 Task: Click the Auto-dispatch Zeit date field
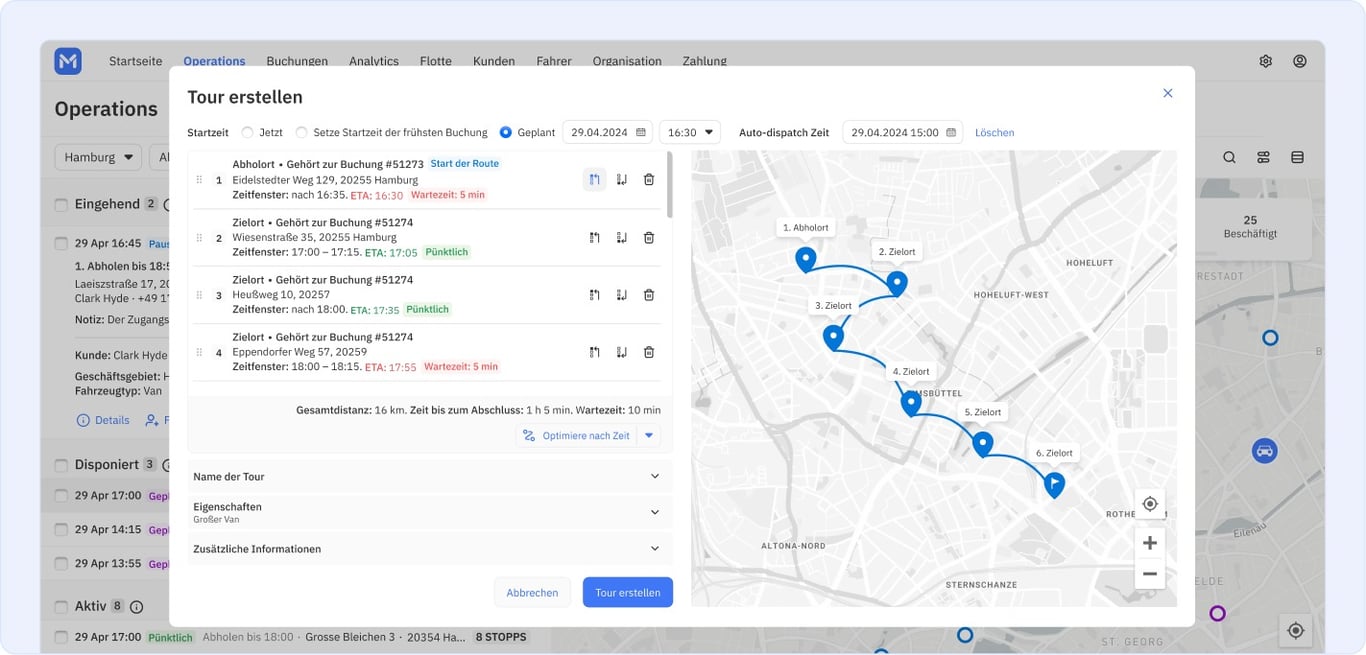click(903, 132)
